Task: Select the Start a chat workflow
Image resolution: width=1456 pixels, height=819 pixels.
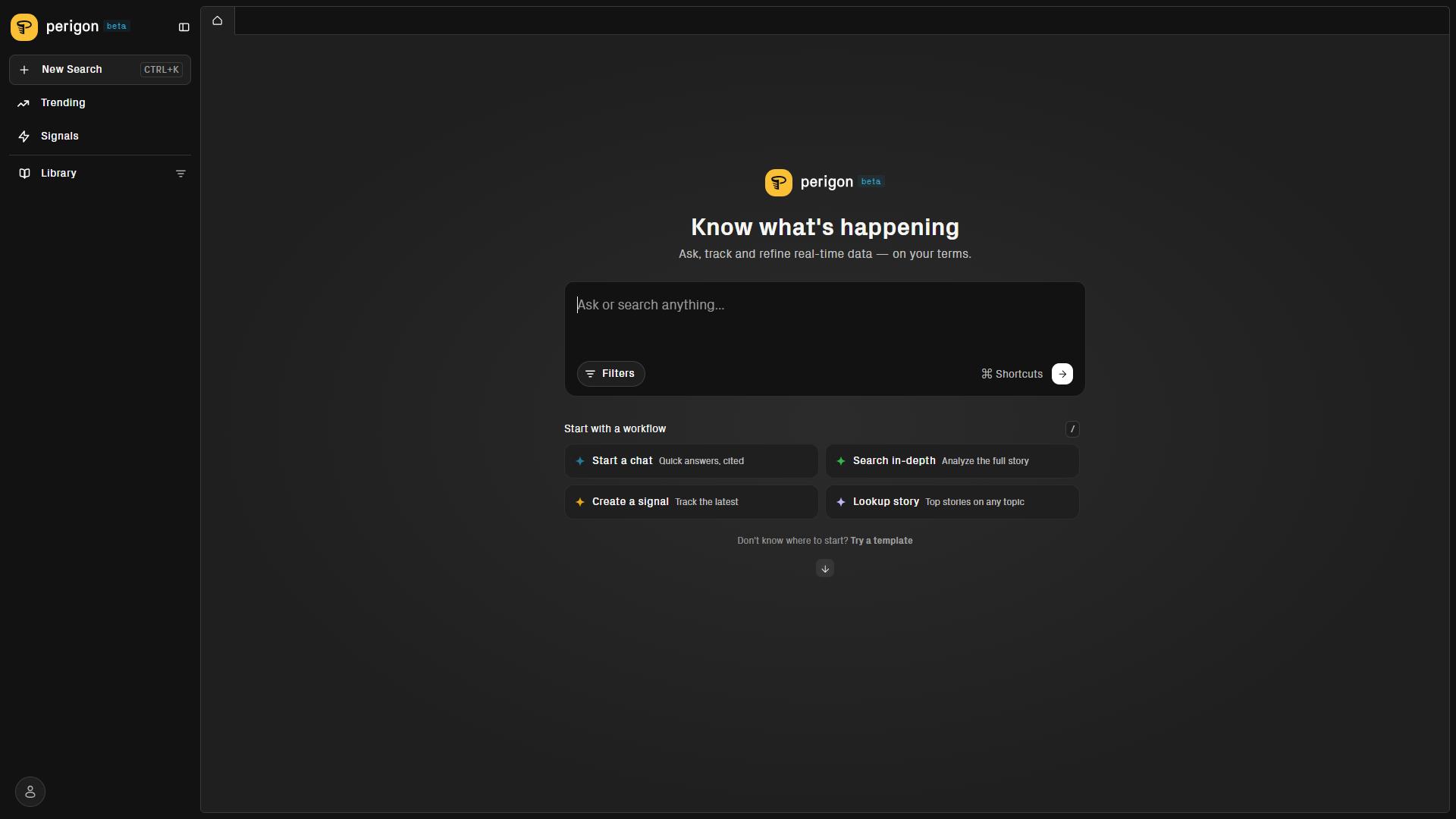Action: 692,461
